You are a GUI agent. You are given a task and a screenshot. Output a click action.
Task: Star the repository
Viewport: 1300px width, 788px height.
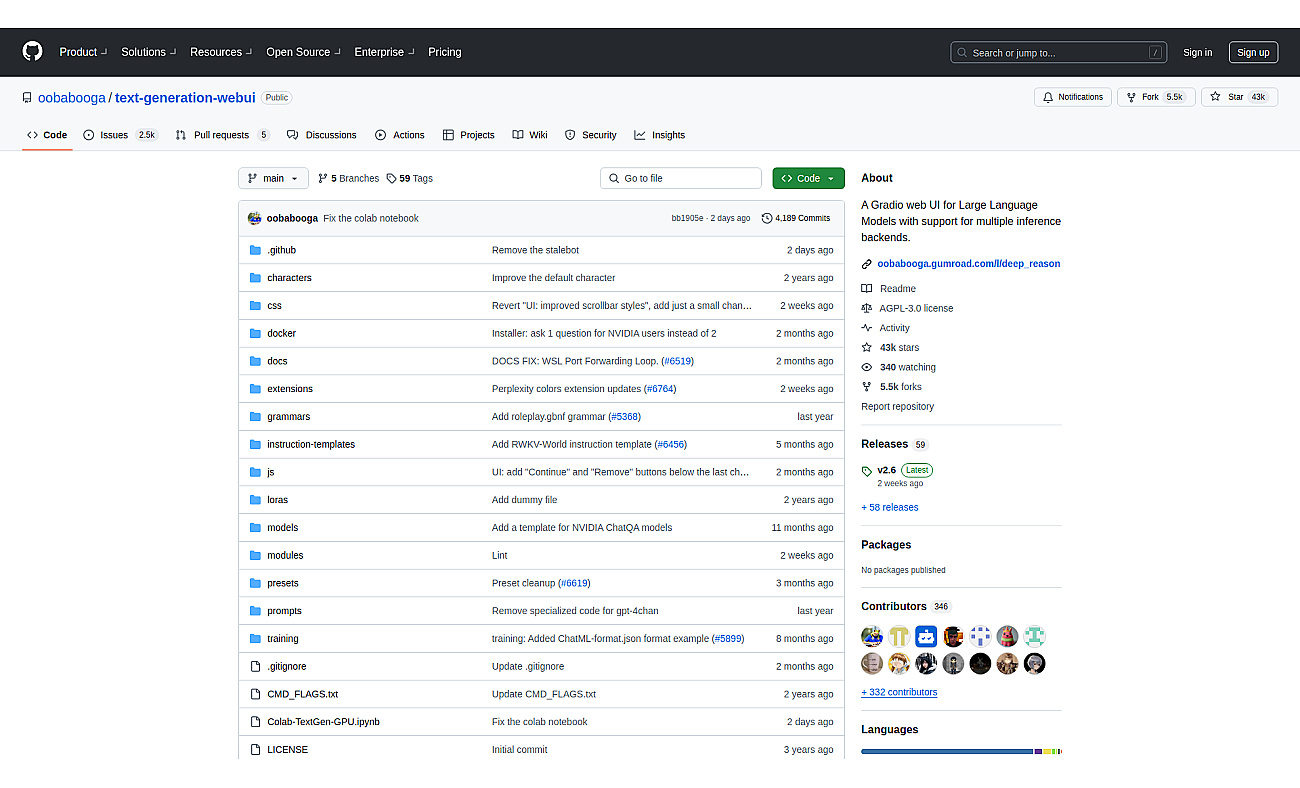(x=1239, y=97)
